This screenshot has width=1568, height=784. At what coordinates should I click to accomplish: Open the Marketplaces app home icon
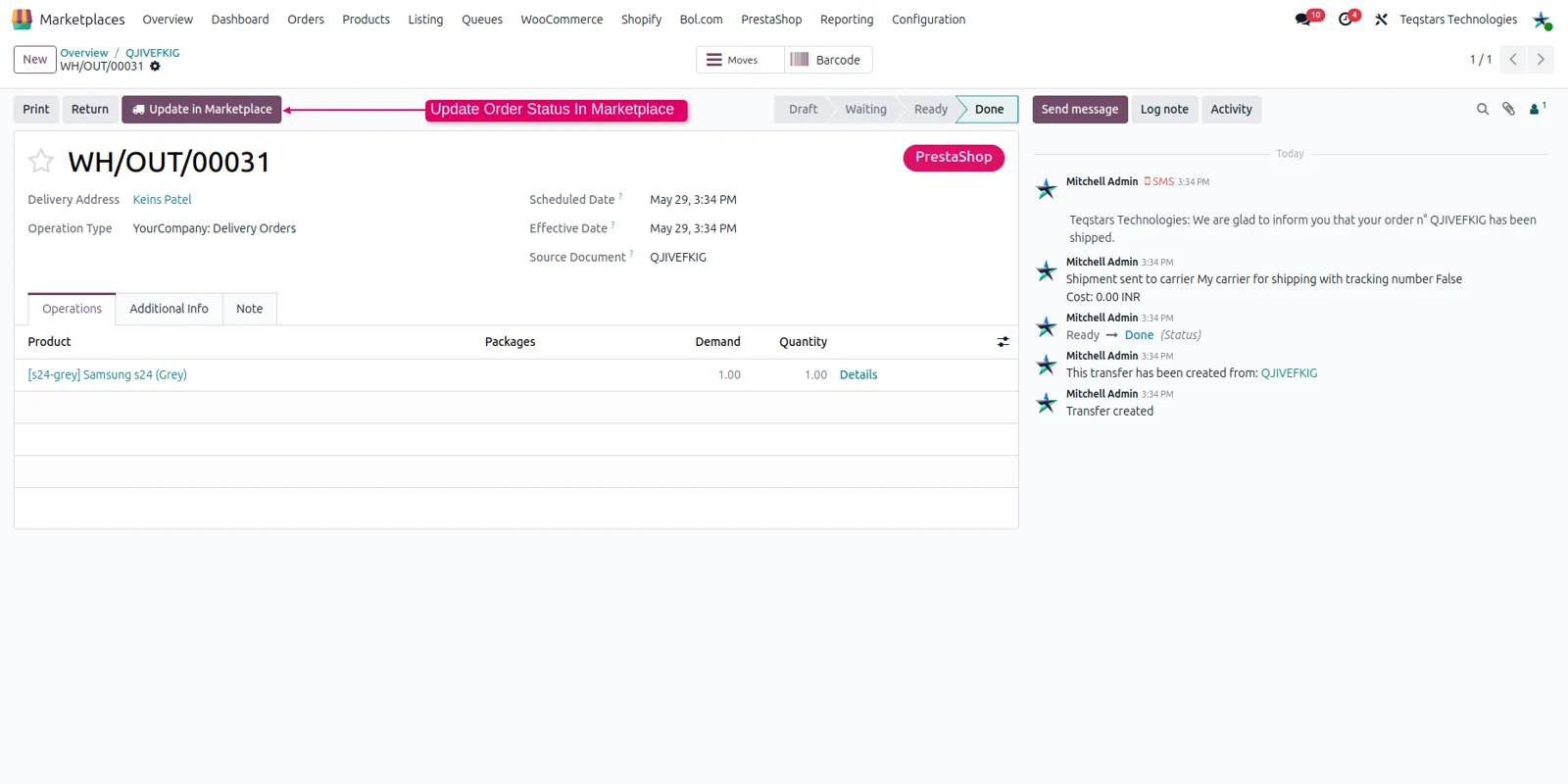click(22, 20)
